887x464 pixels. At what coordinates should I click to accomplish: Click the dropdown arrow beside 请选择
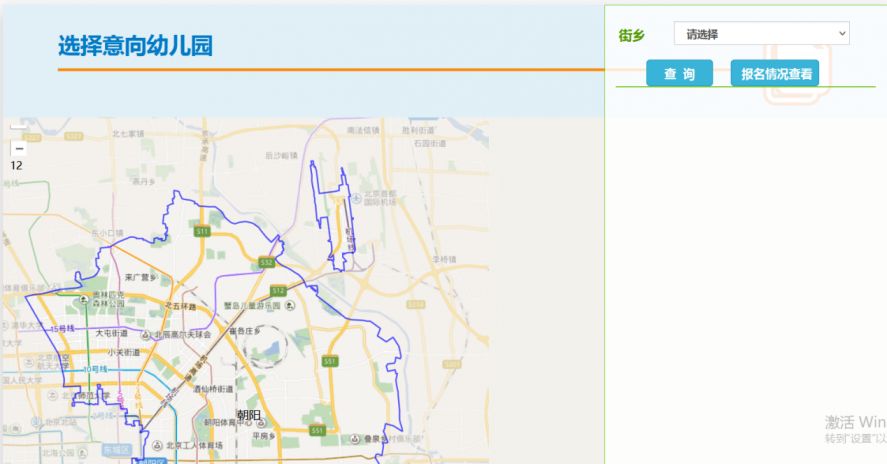842,33
